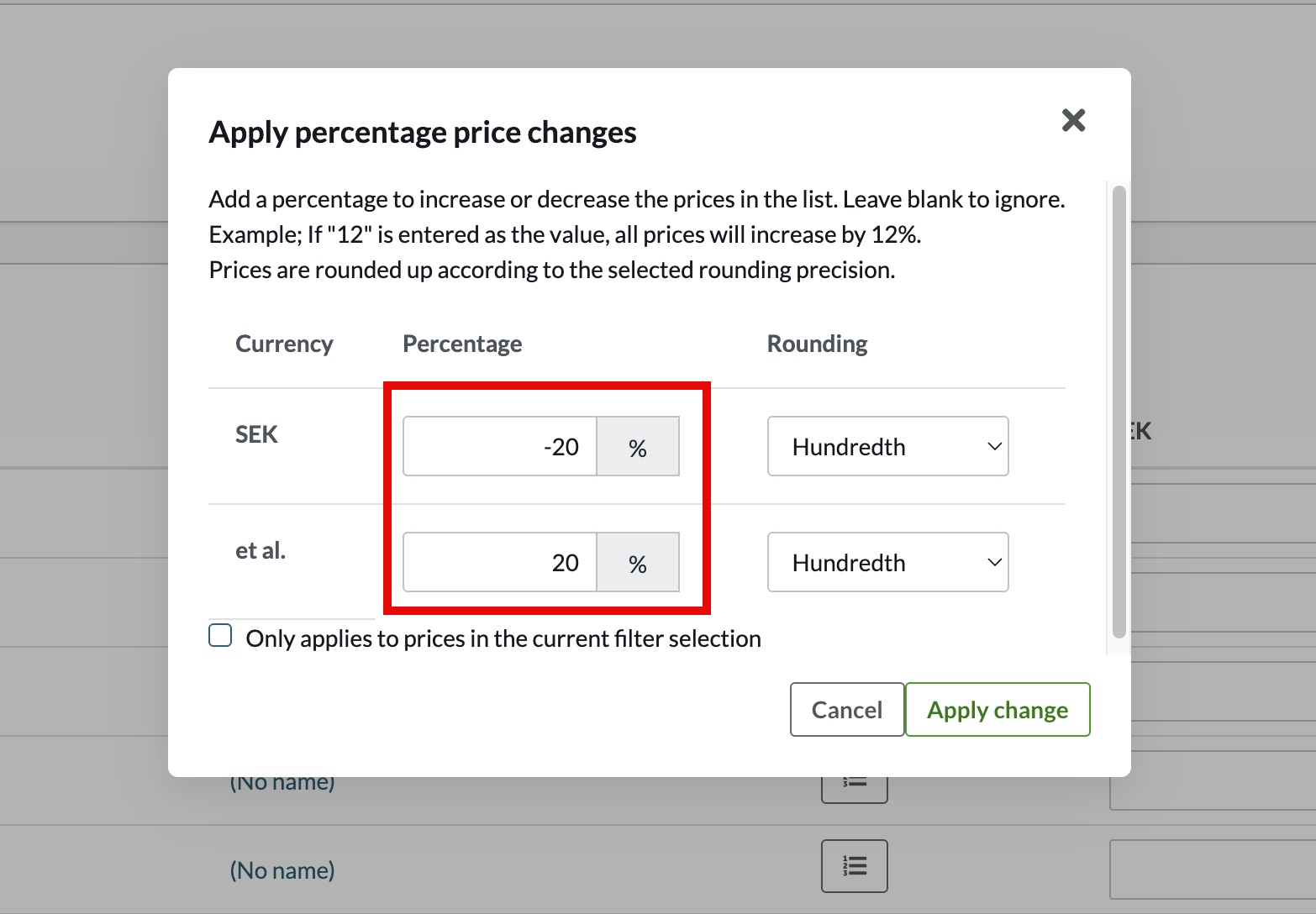1316x914 pixels.
Task: Expand the et al. rounding dropdown
Action: [887, 563]
